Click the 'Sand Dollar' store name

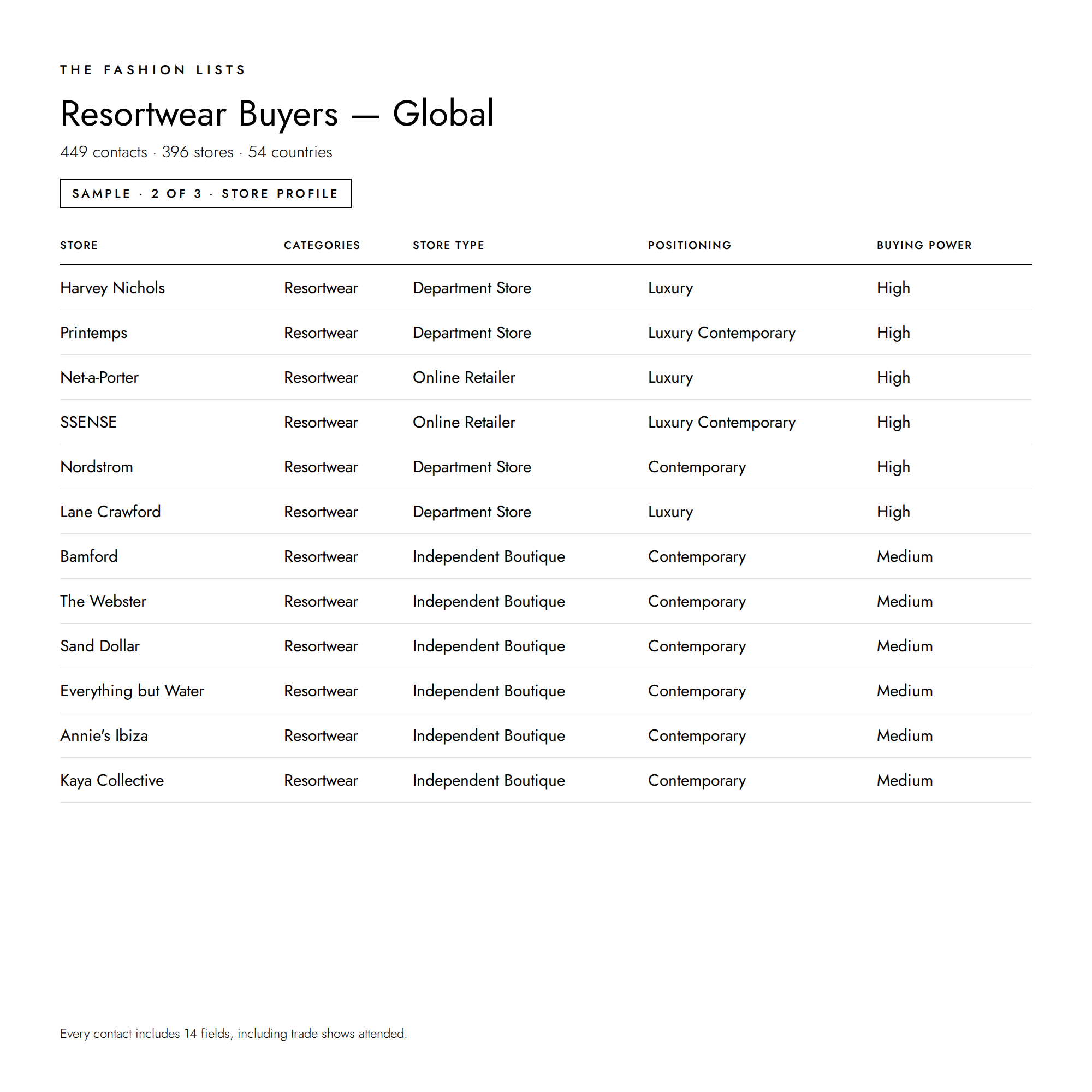click(x=100, y=645)
